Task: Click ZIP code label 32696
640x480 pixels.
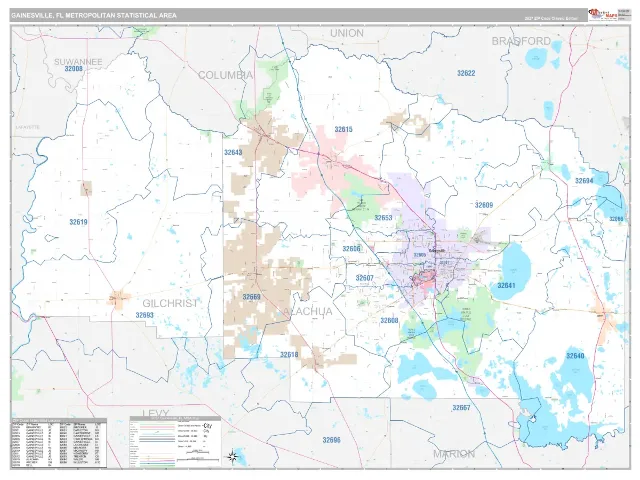Action: (x=331, y=440)
